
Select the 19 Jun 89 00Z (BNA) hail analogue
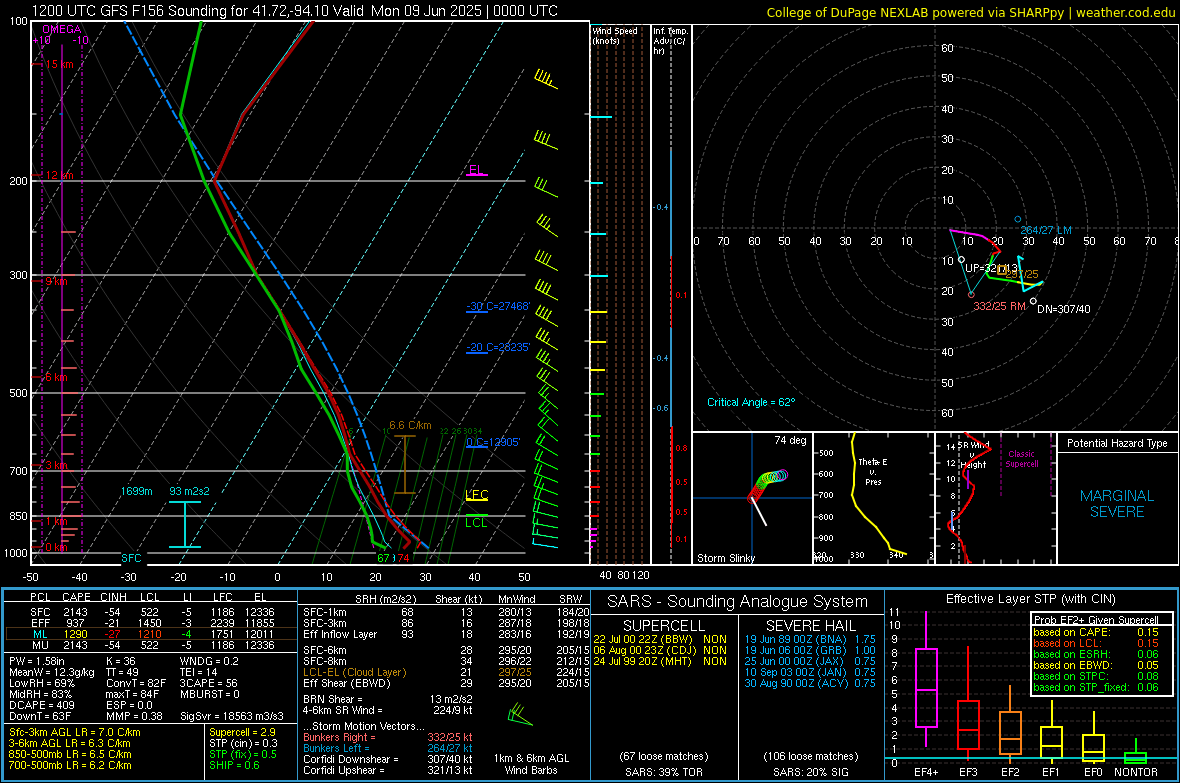[x=810, y=639]
